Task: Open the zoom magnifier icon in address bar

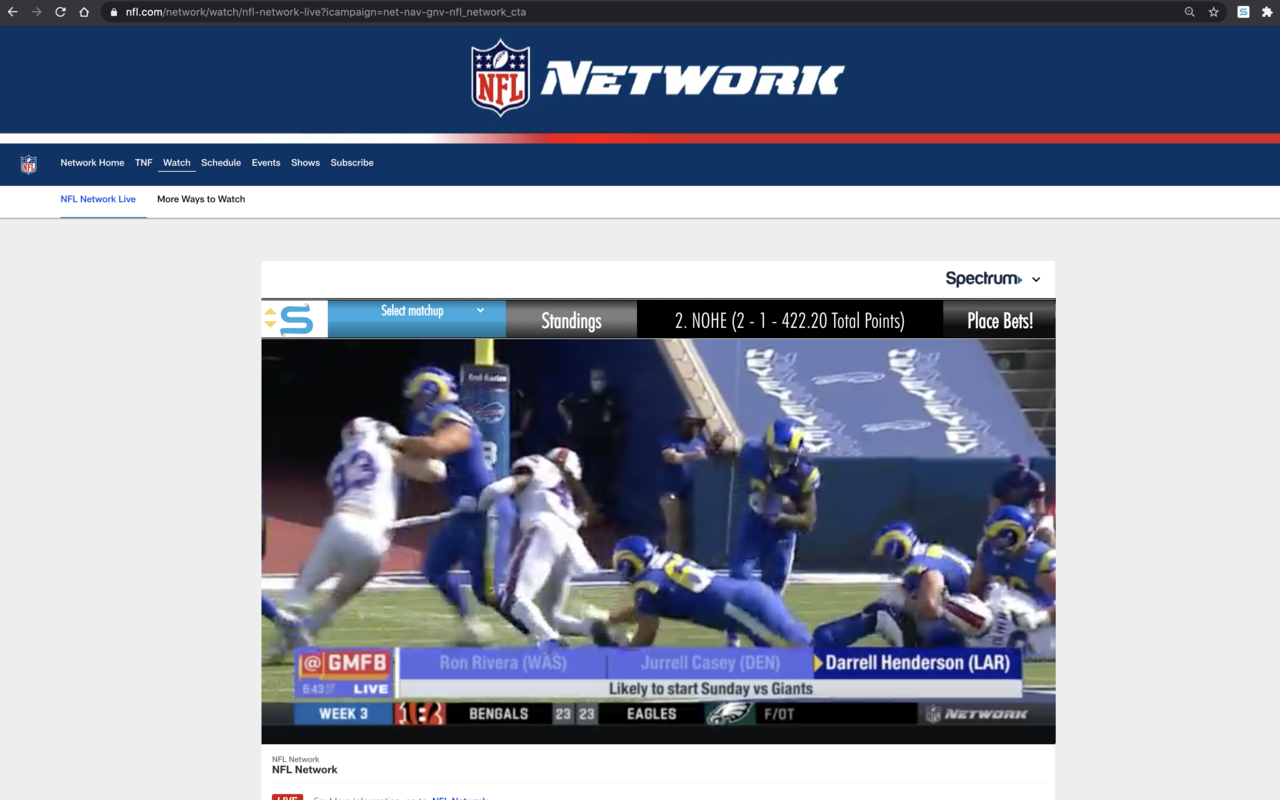Action: pos(1189,12)
